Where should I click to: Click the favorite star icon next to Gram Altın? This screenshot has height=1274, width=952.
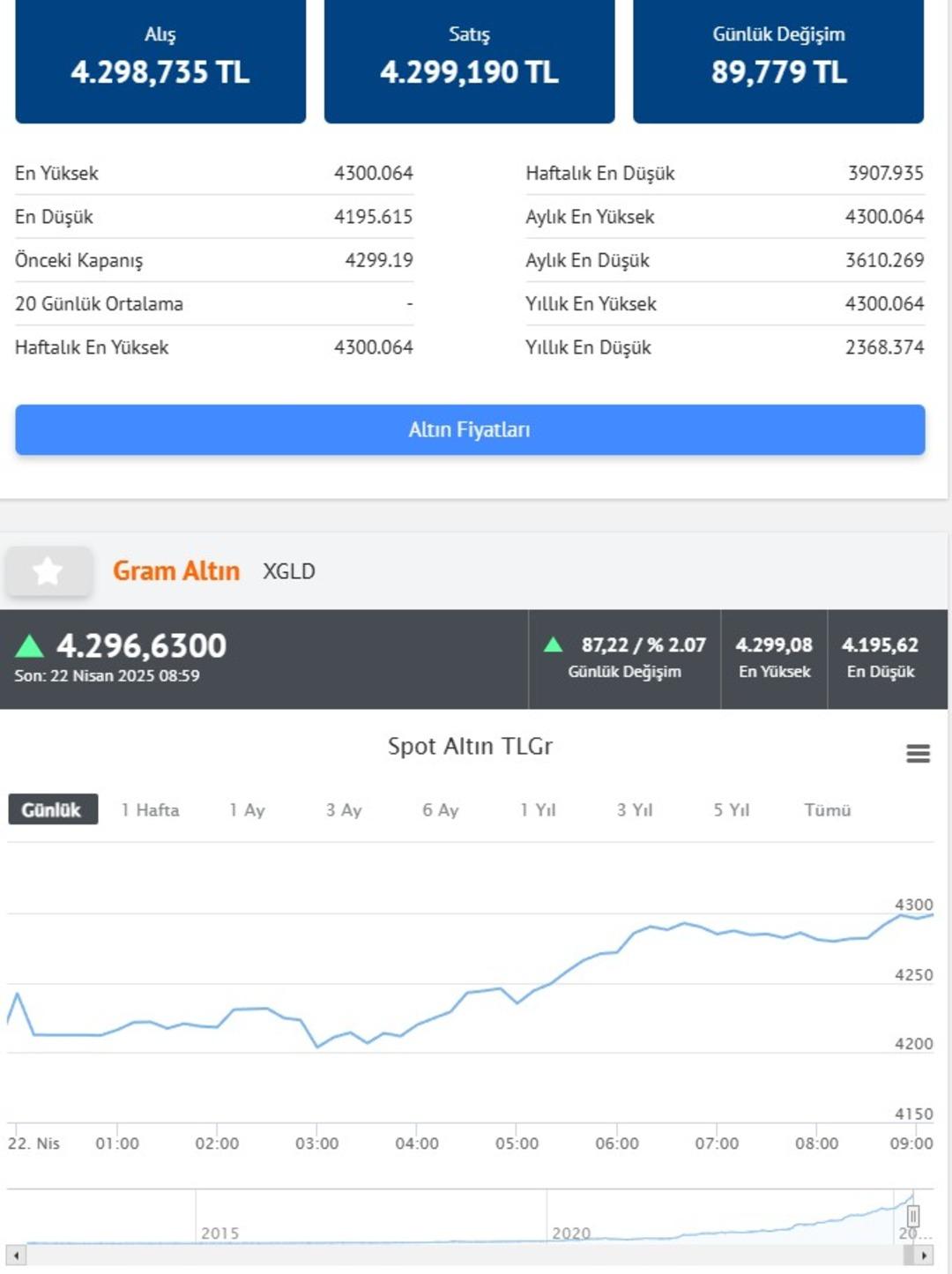(x=48, y=571)
